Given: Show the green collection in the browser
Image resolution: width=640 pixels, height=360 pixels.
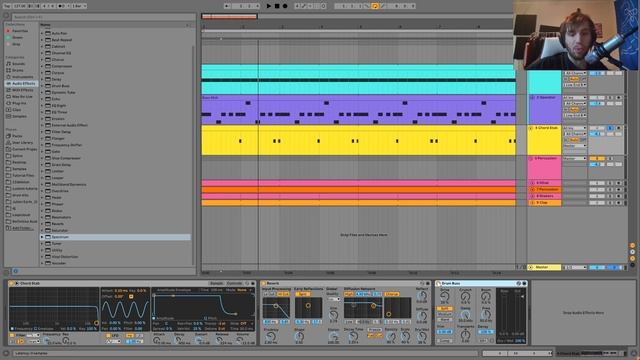Looking at the screenshot, I should pos(15,37).
